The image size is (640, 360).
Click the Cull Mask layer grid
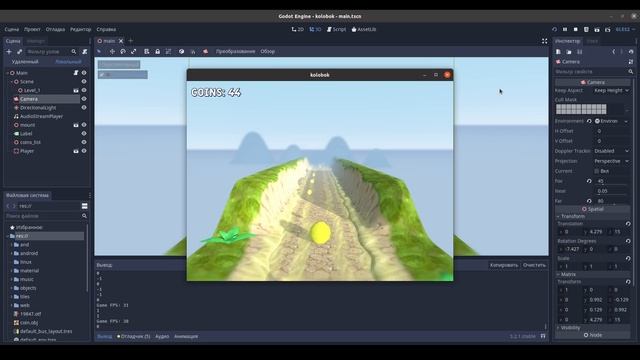581,109
